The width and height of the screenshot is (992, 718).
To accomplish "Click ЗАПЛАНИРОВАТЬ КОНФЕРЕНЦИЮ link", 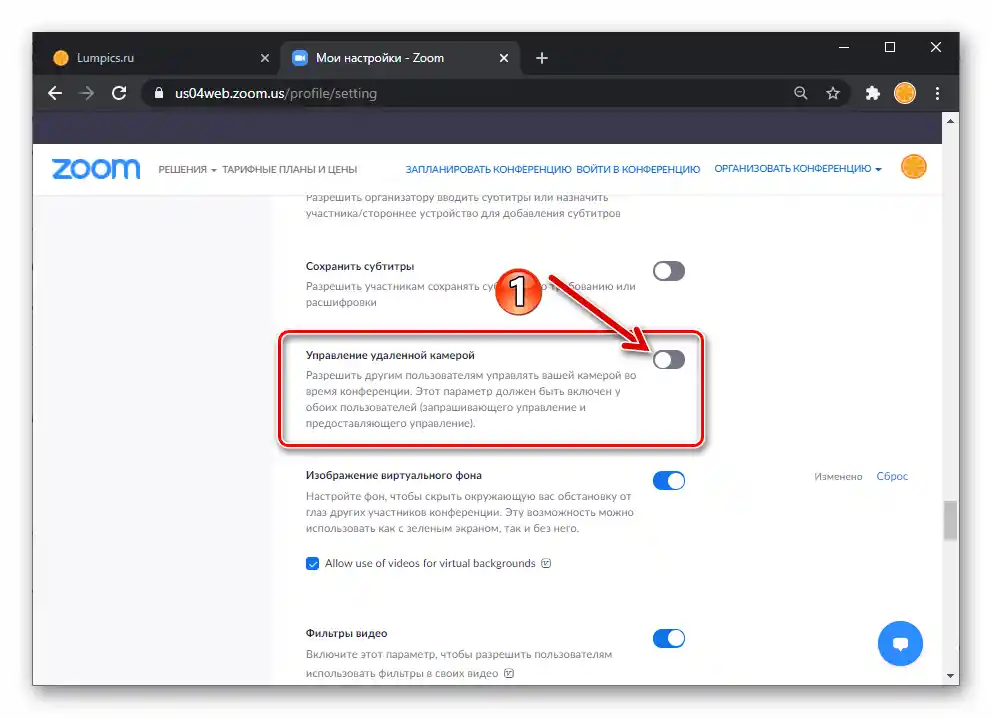I will tap(488, 170).
